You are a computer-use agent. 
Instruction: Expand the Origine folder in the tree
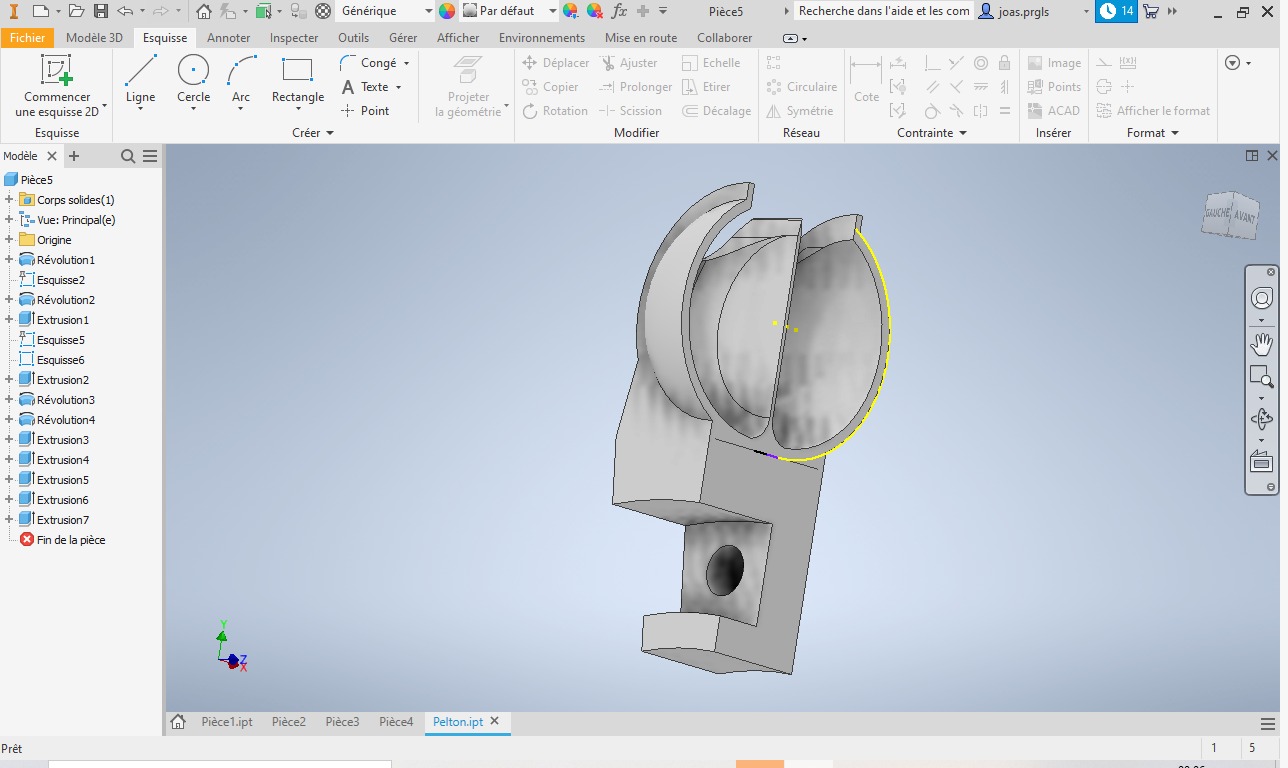[x=9, y=240]
